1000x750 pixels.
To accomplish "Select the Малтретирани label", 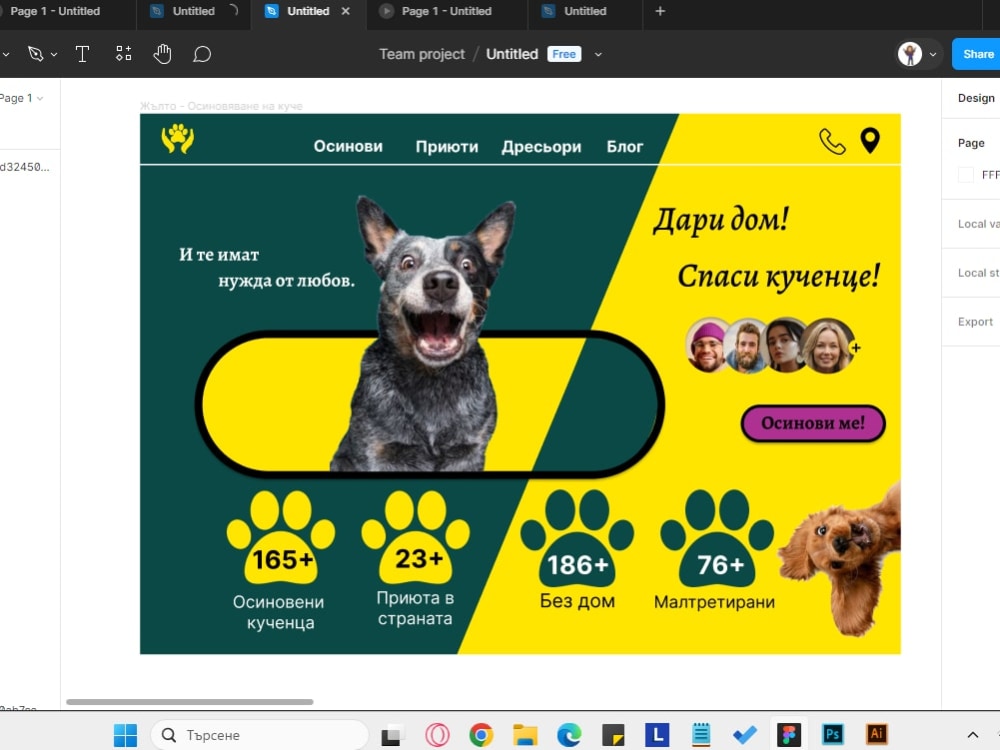I will click(714, 602).
